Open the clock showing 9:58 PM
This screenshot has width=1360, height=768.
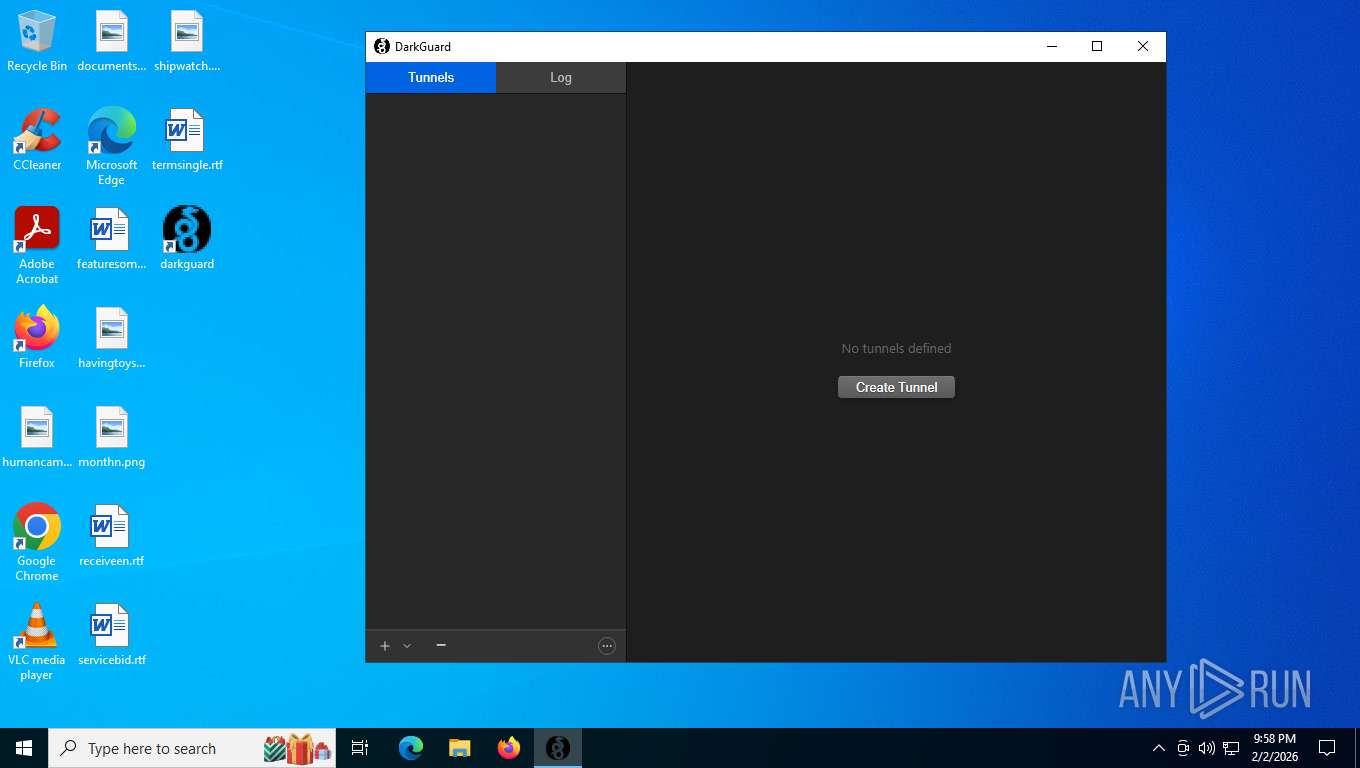1274,748
